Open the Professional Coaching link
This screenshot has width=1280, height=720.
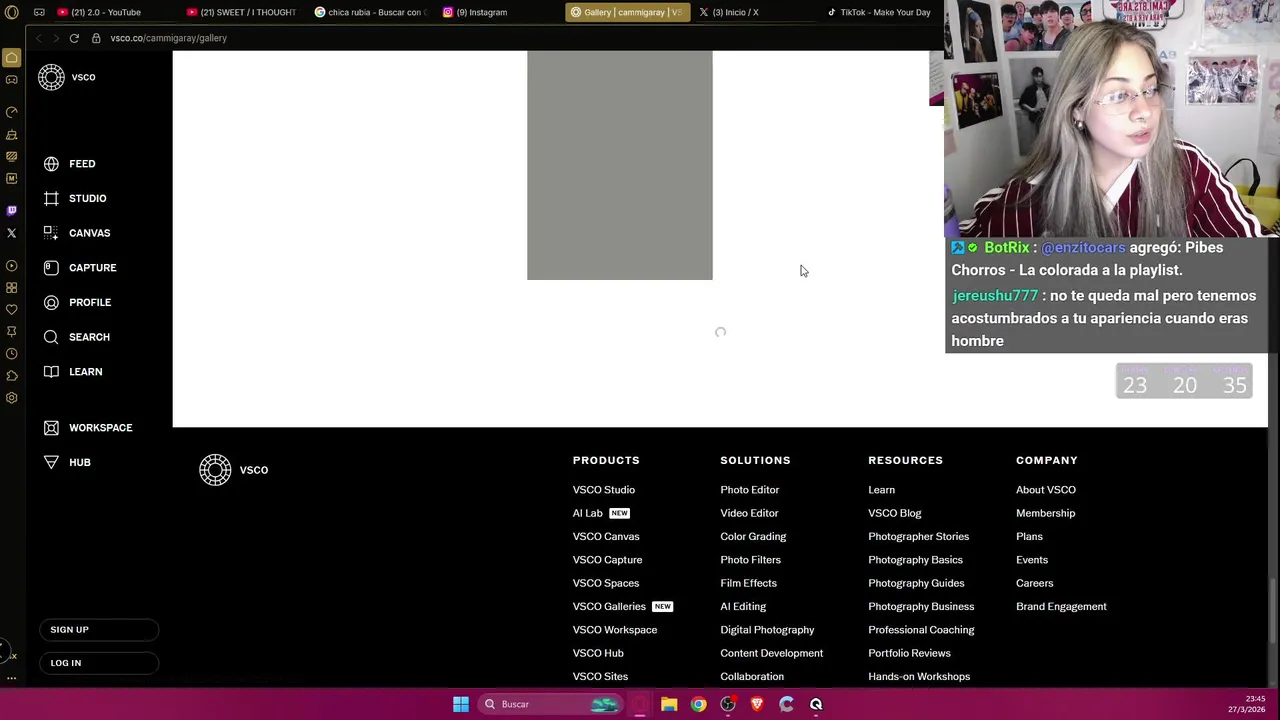click(x=921, y=630)
